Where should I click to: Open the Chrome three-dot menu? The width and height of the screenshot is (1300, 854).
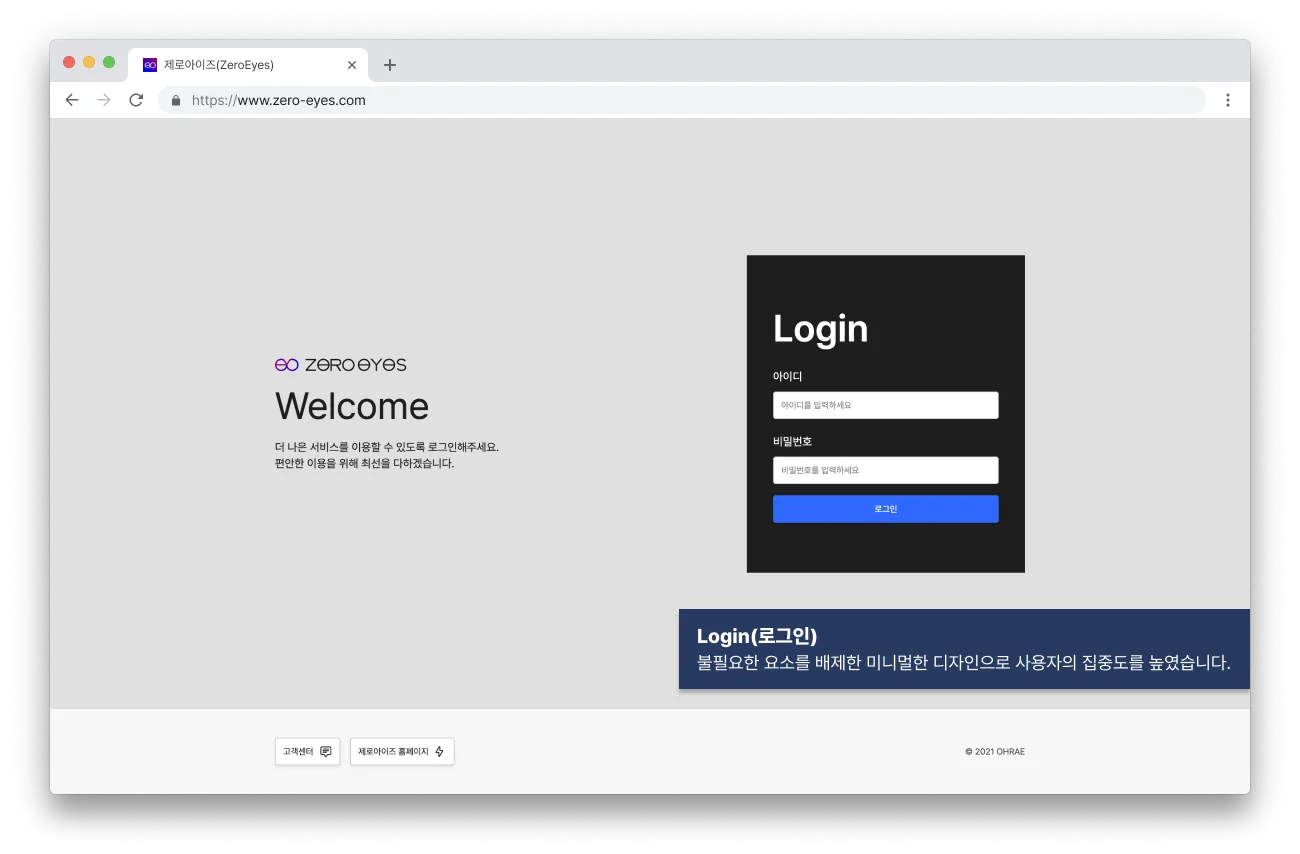1228,100
